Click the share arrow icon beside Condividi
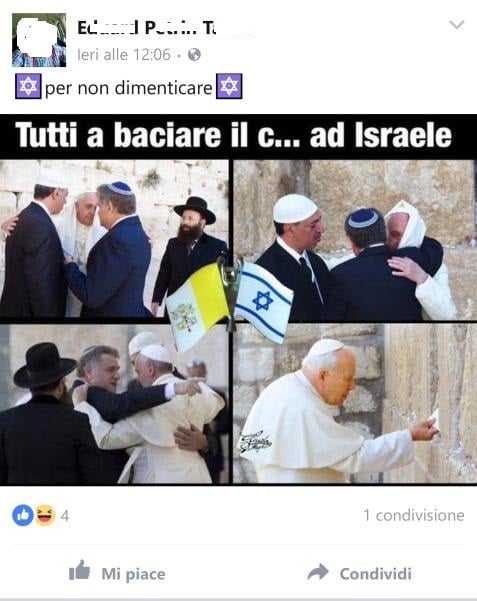 pyautogui.click(x=318, y=572)
